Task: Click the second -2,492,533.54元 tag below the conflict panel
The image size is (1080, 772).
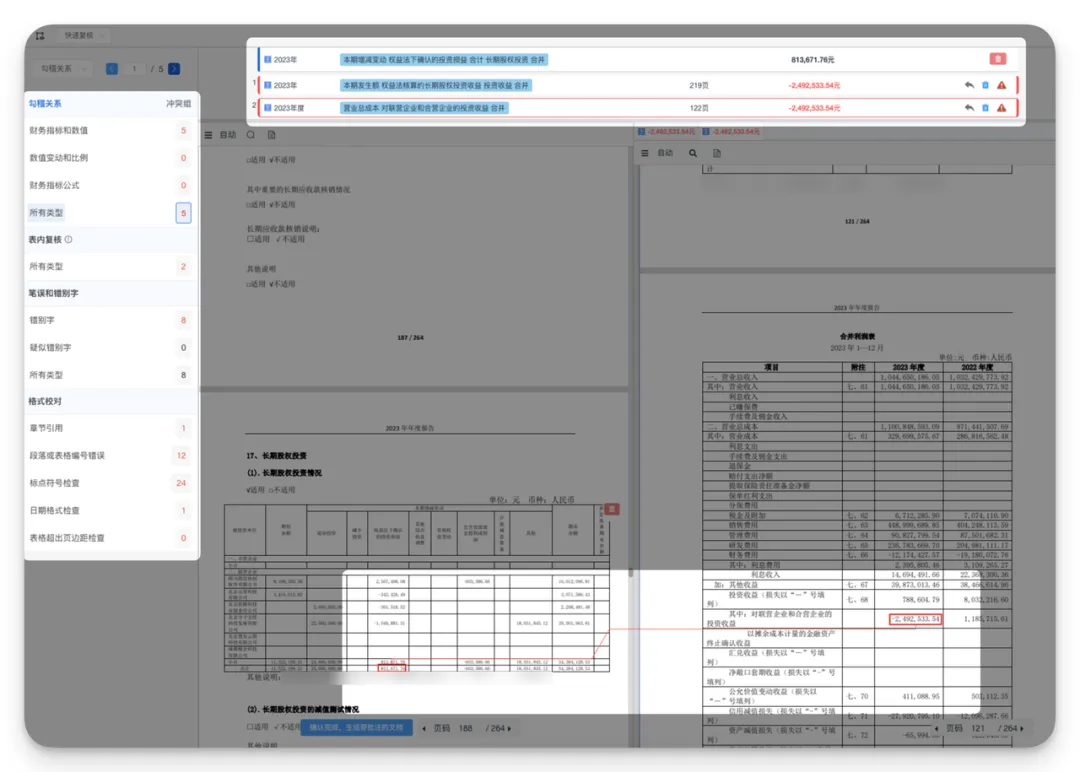Action: [731, 132]
